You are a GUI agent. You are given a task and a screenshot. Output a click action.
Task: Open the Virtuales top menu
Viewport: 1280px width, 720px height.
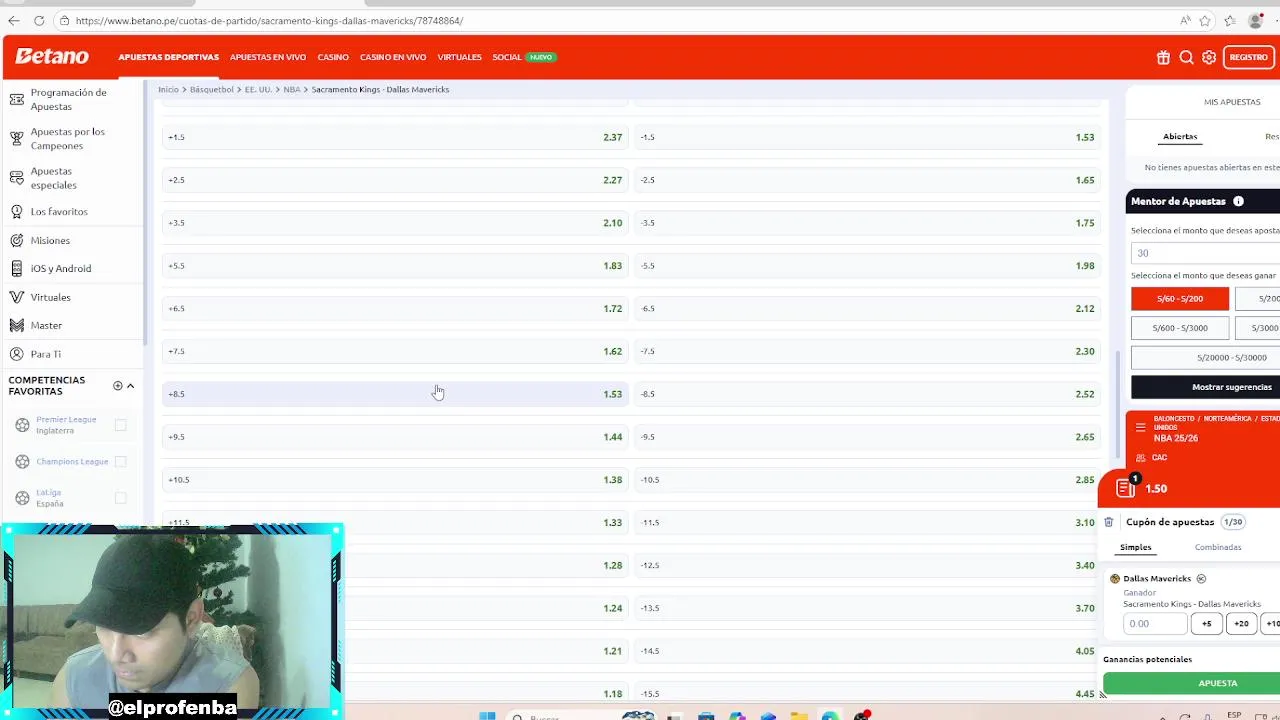coord(459,57)
